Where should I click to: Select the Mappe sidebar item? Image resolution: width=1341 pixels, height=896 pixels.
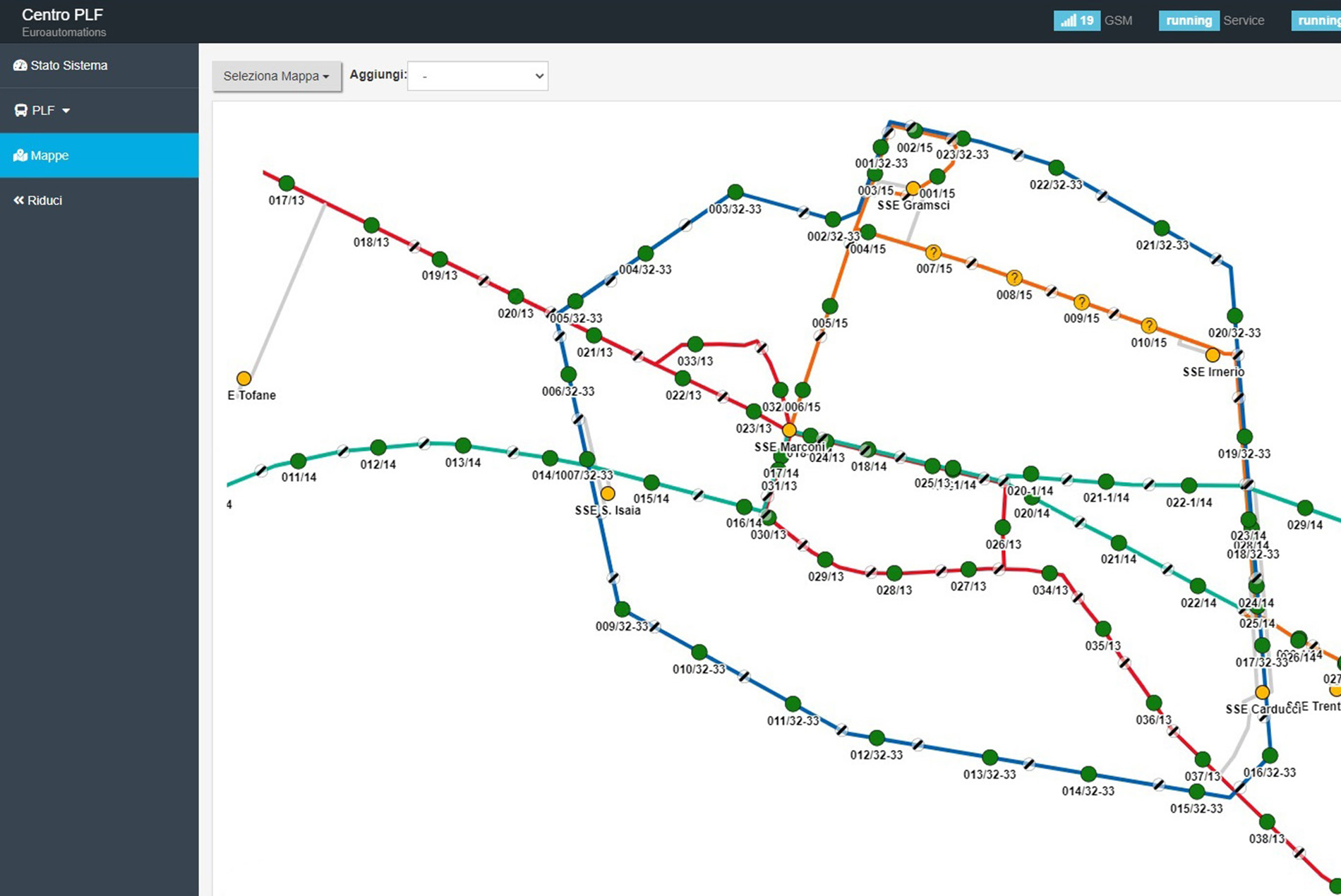click(x=99, y=155)
